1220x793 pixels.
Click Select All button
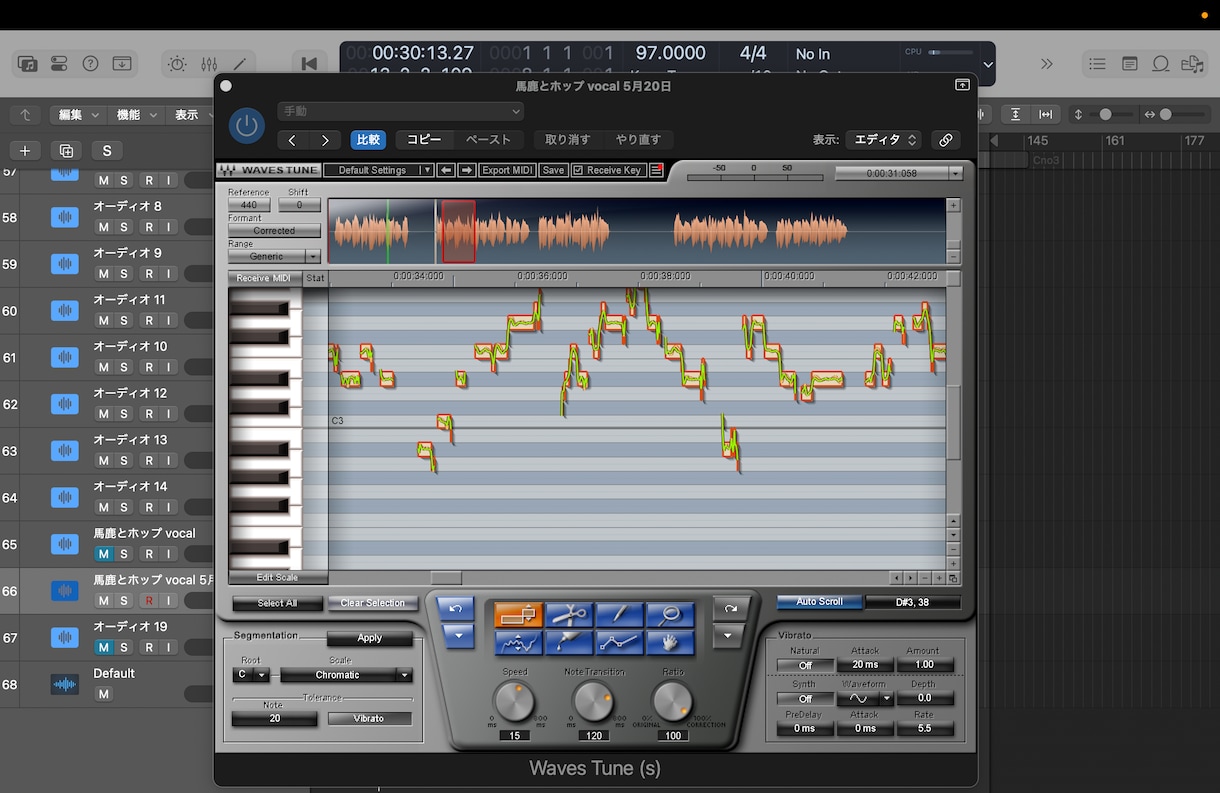277,603
